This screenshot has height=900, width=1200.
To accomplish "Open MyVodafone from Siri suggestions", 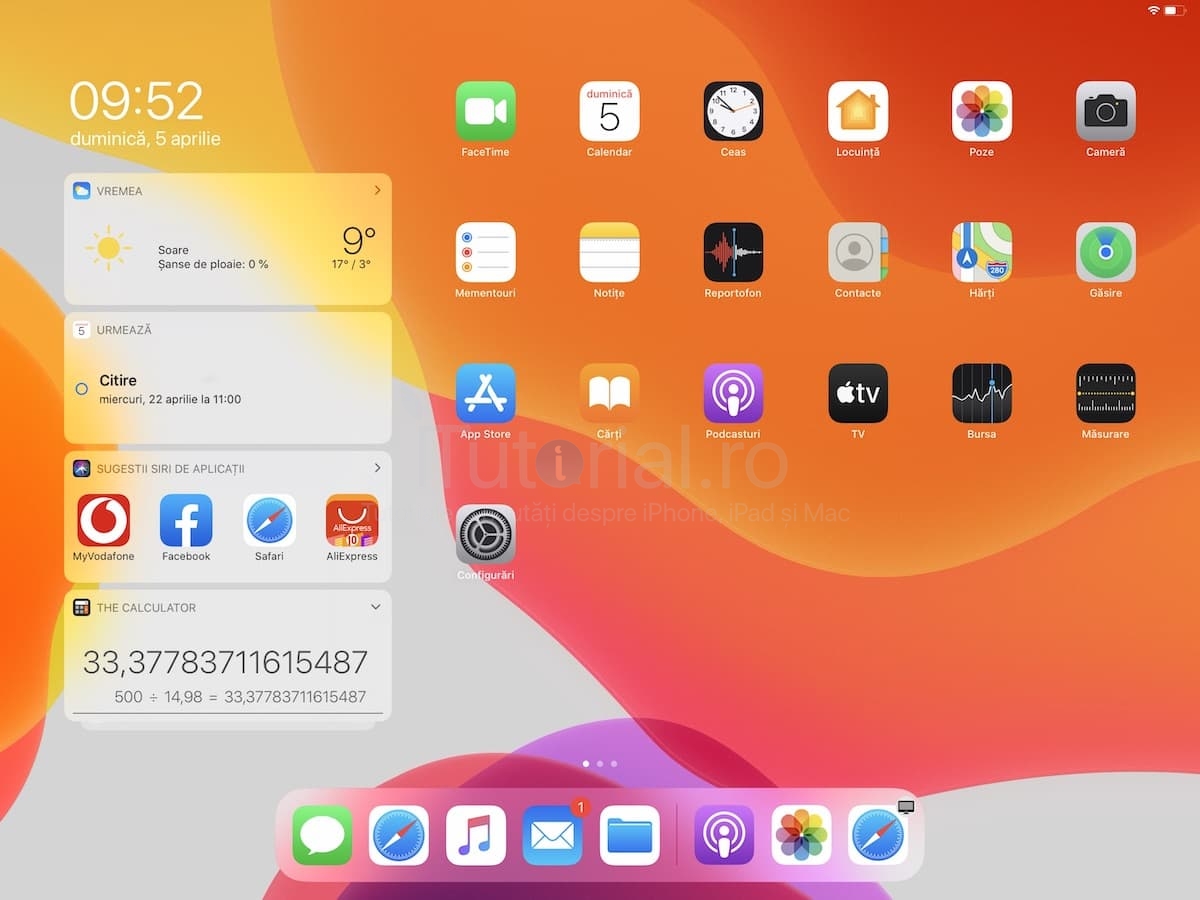I will (x=104, y=520).
